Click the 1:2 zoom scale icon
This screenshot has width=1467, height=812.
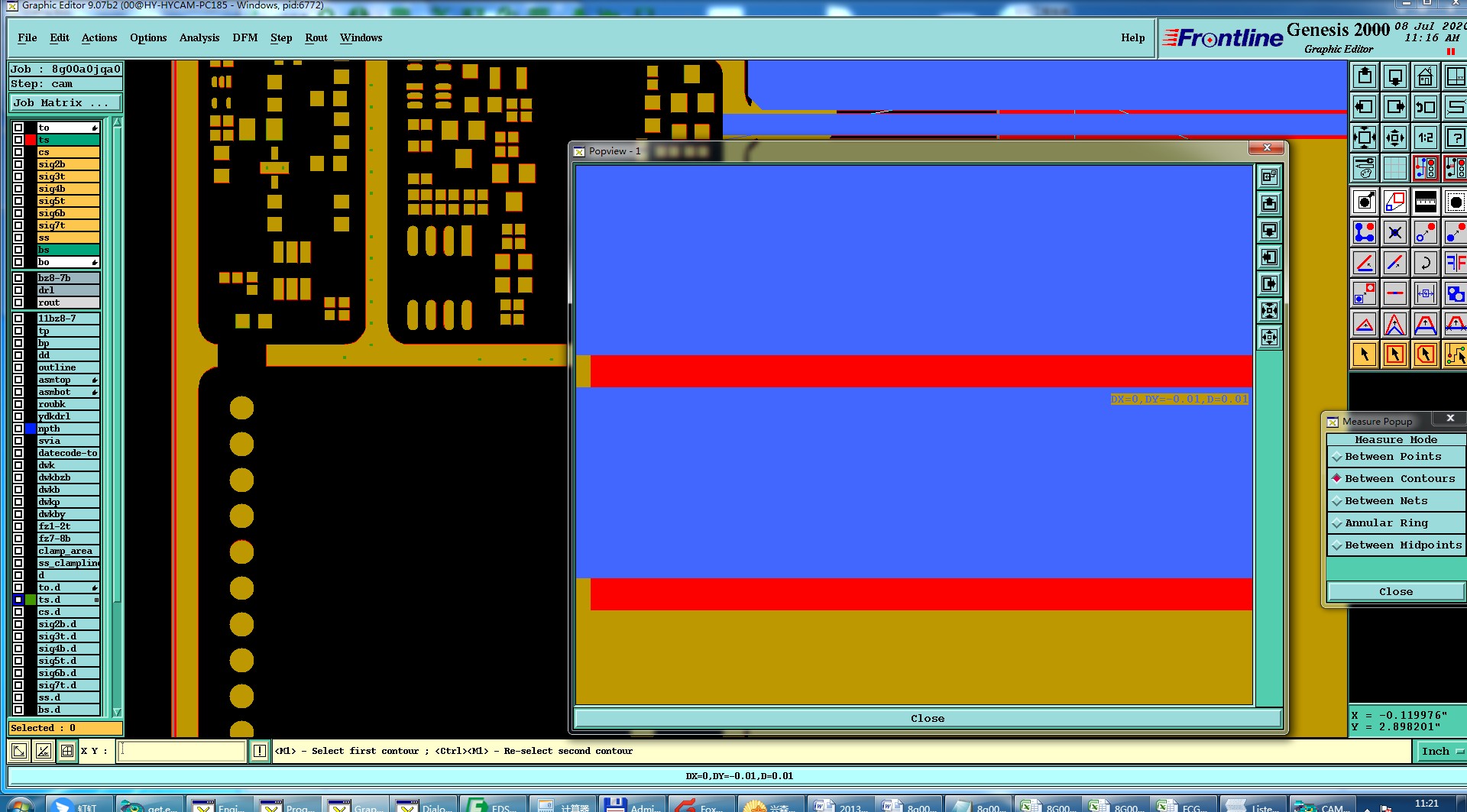[1426, 137]
